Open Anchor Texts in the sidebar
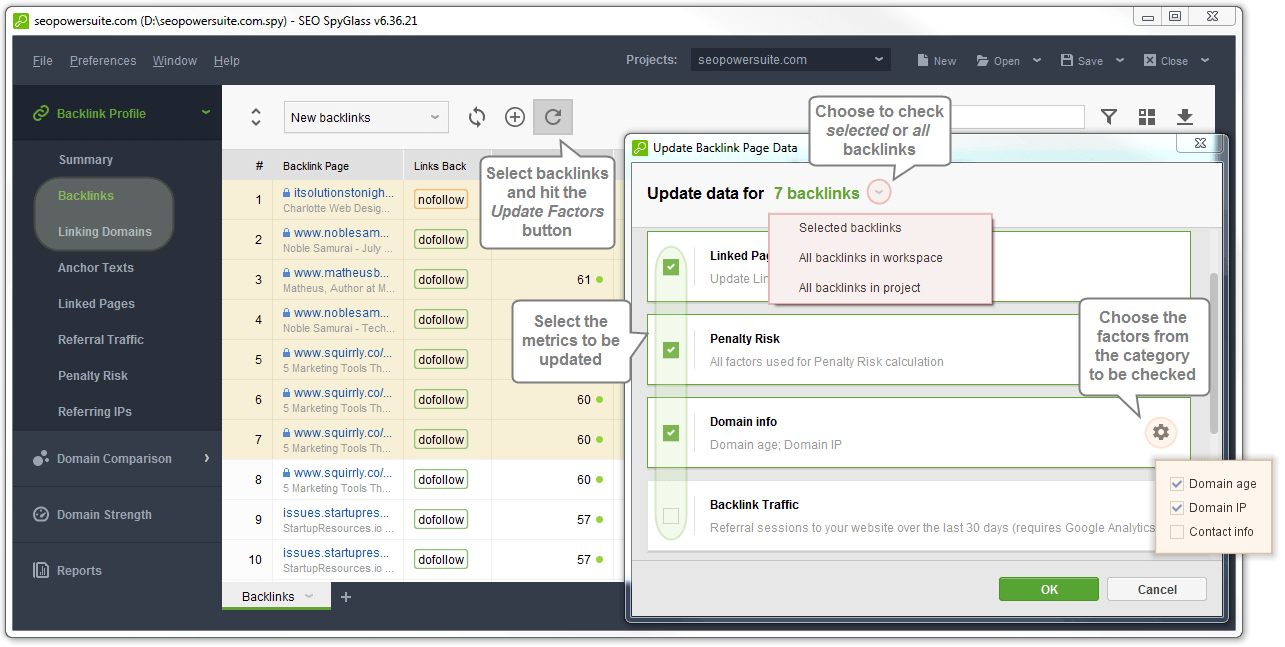The image size is (1285, 647). [x=96, y=268]
